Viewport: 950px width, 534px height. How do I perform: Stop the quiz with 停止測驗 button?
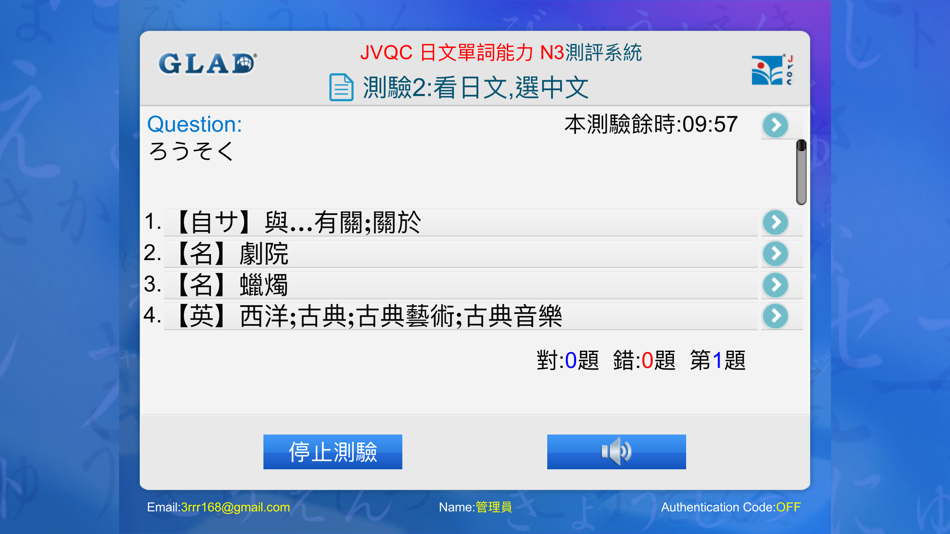[x=333, y=452]
